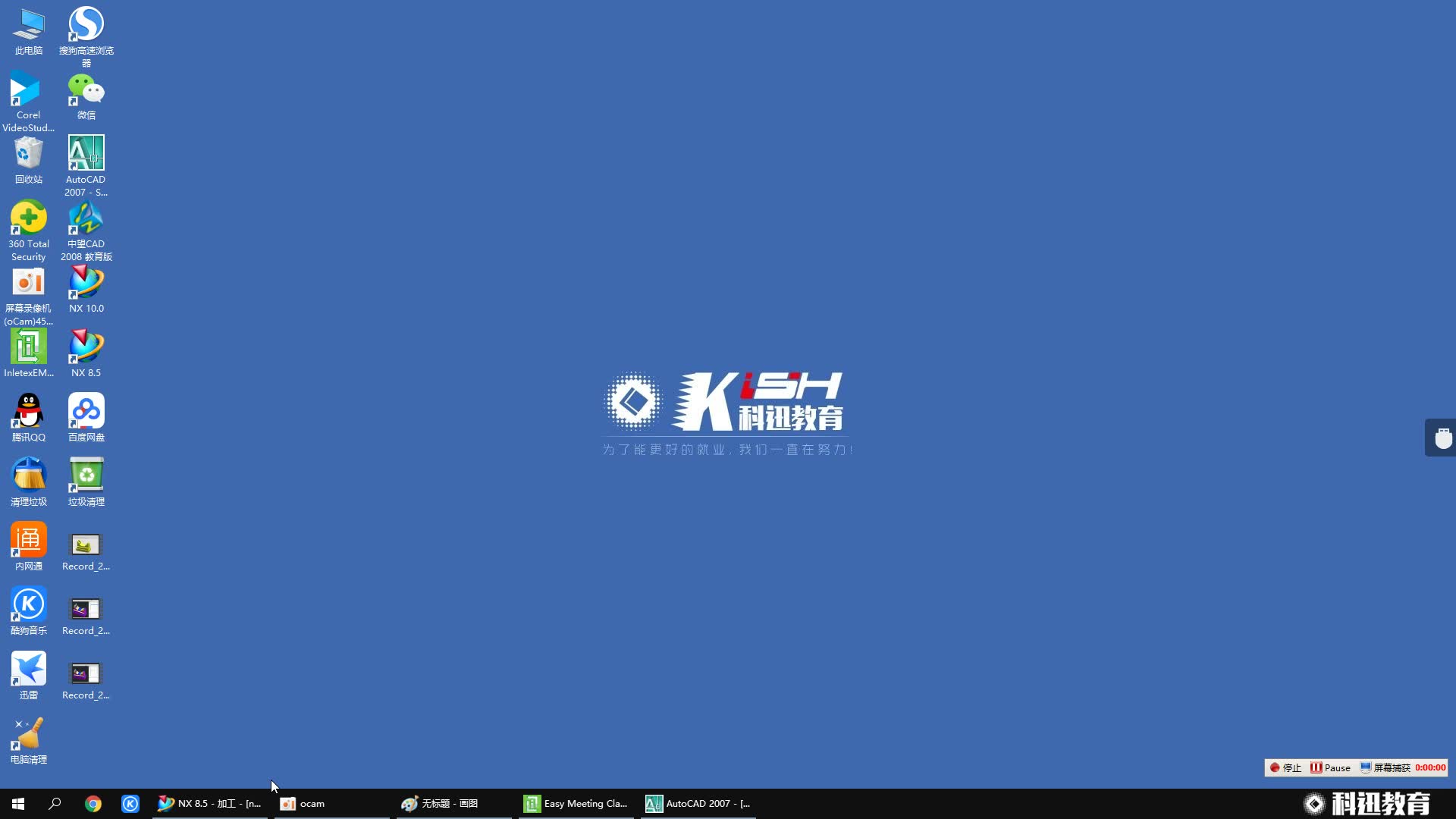Open the Windows Start menu
This screenshot has width=1456, height=819.
18,803
